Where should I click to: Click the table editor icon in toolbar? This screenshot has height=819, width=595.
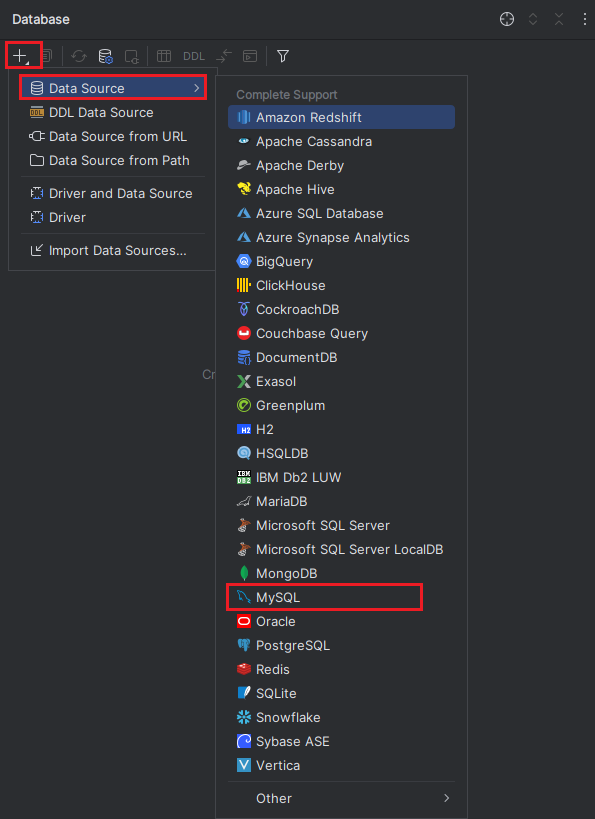pos(164,56)
